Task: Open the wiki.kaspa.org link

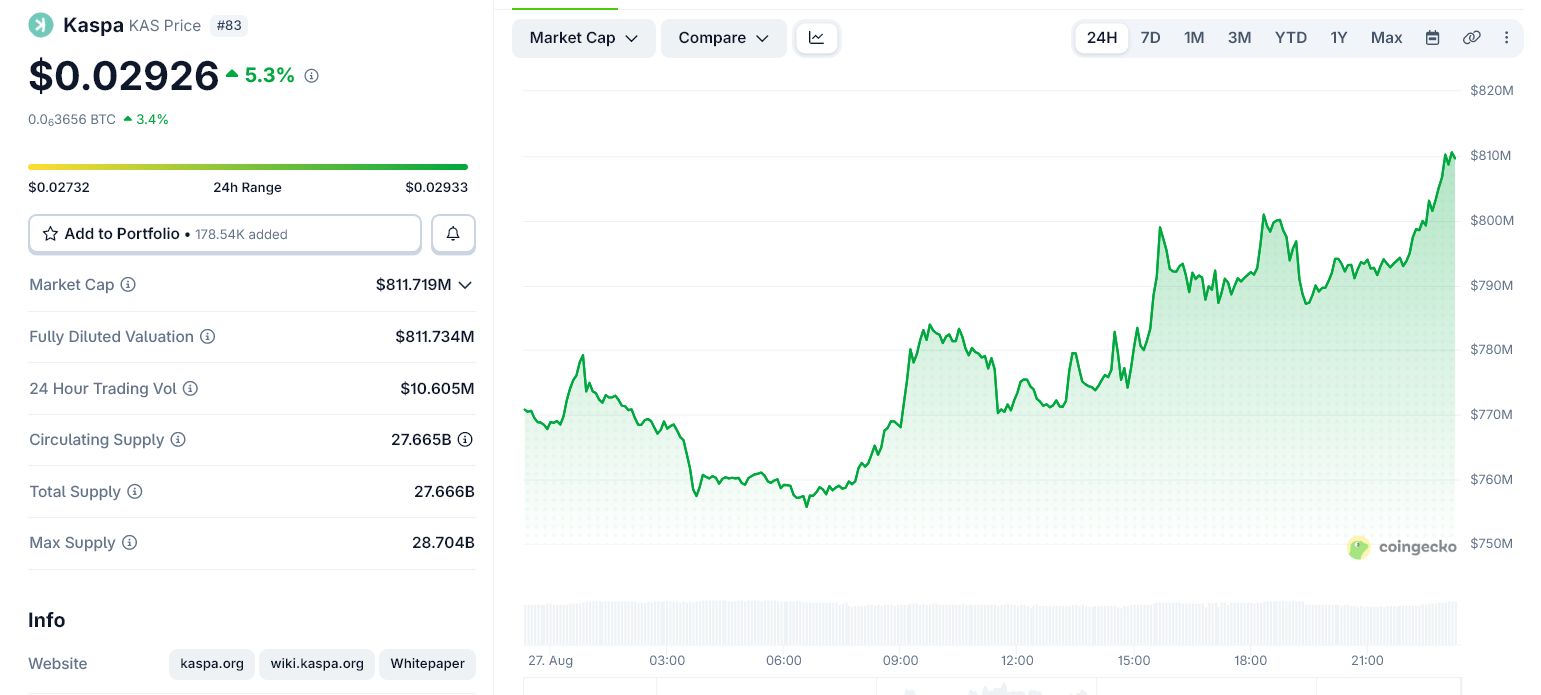Action: (317, 664)
